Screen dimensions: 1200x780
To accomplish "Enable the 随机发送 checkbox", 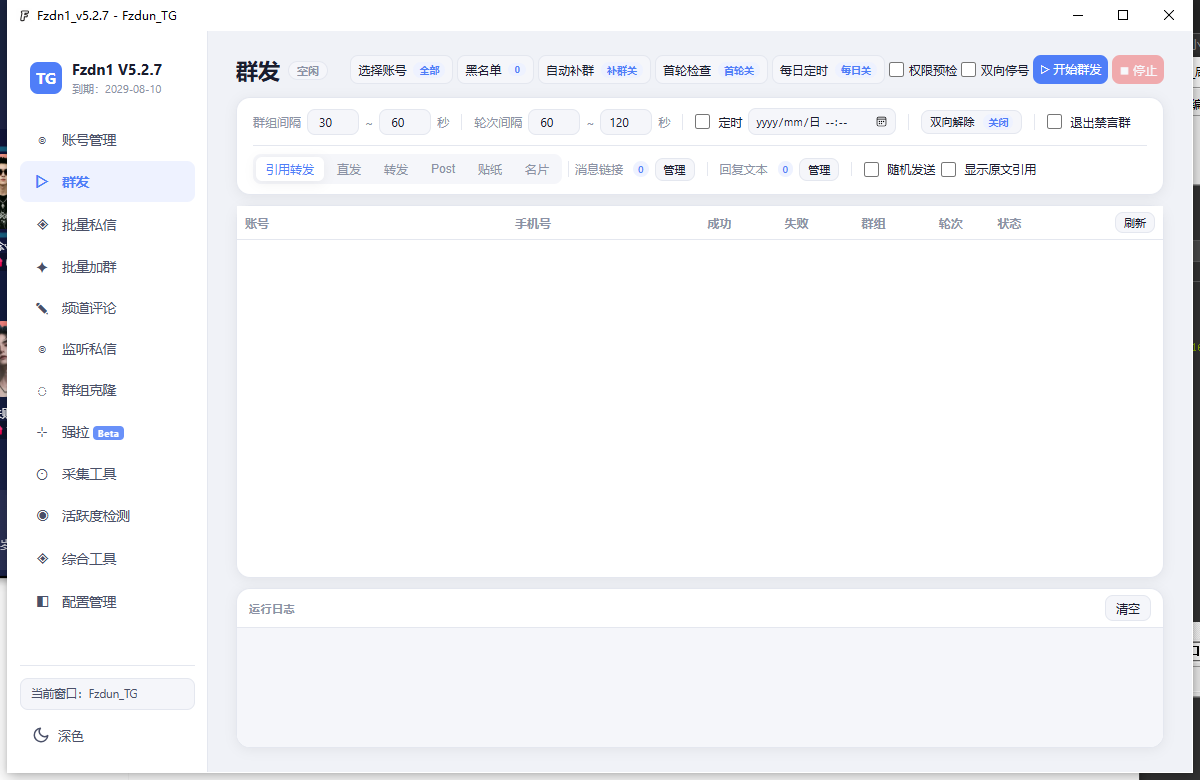I will point(872,170).
